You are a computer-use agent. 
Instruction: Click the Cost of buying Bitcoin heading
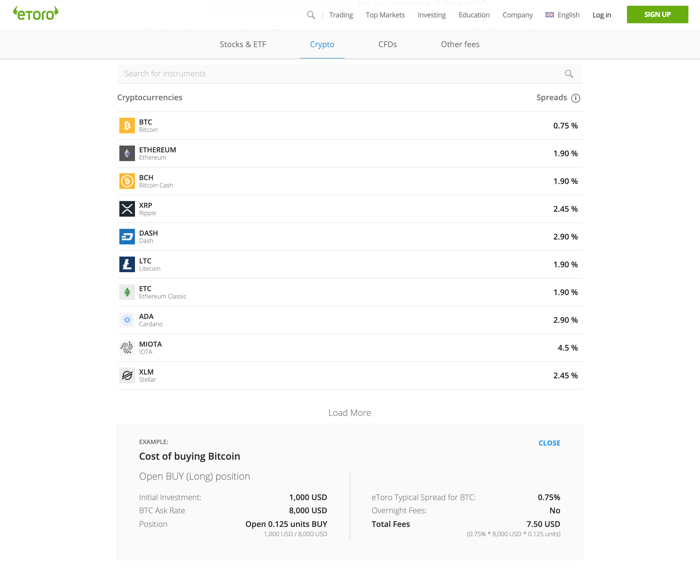click(189, 456)
